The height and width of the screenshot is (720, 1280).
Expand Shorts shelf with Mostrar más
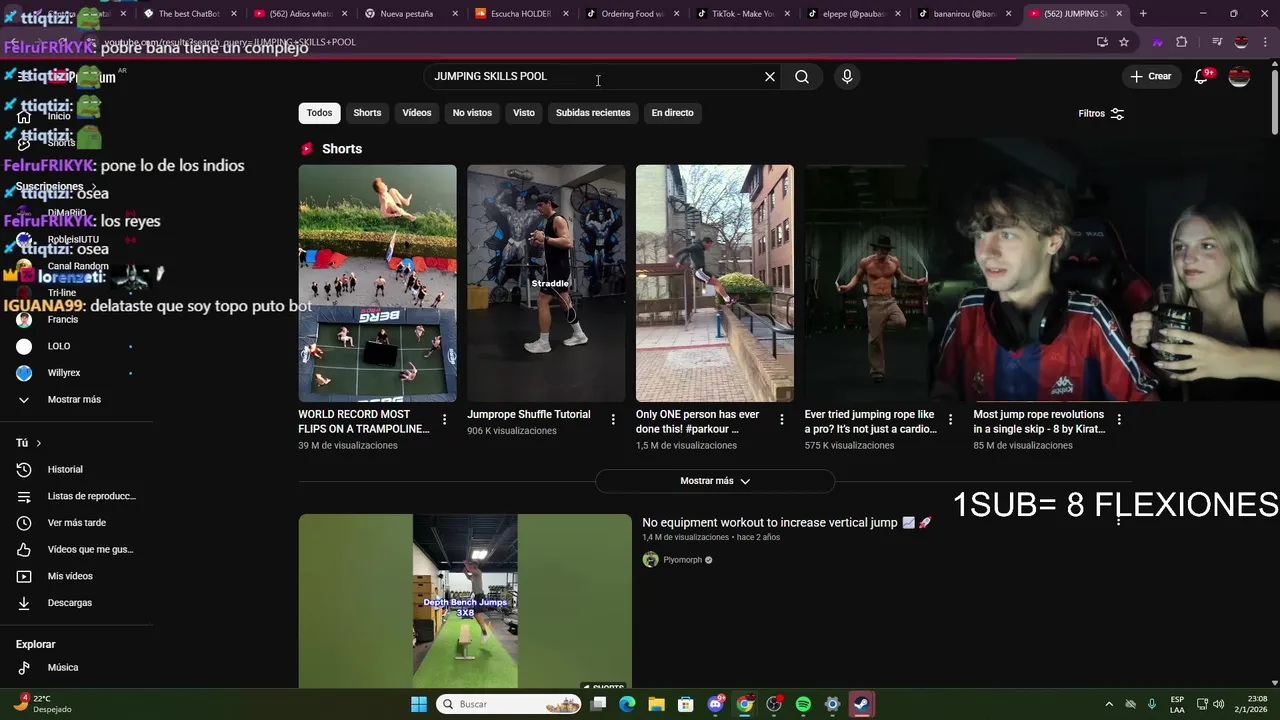pos(715,481)
